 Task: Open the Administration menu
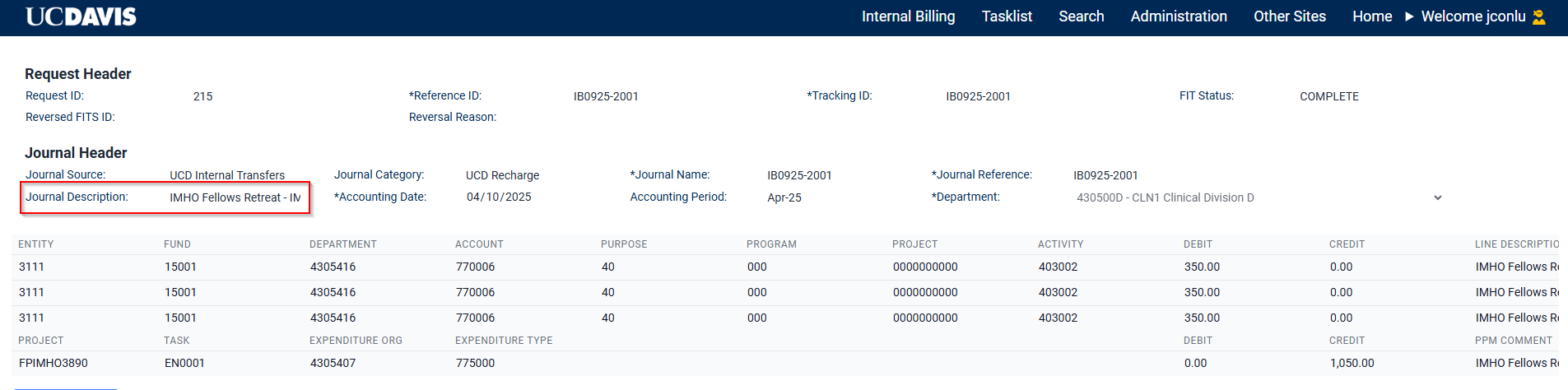coord(1178,16)
